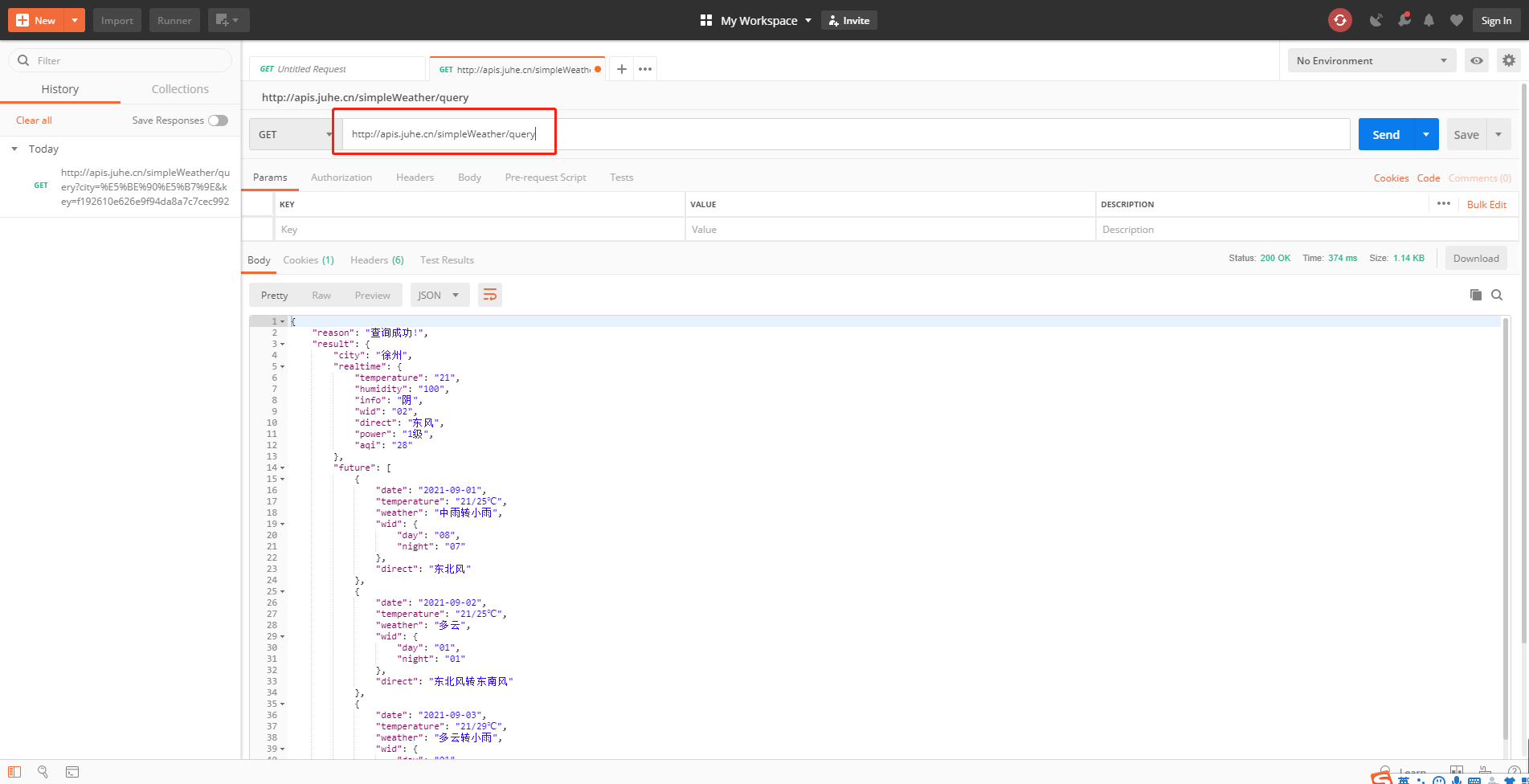This screenshot has height=784, width=1529.
Task: Open the satellite capture requests icon
Action: 1376,20
